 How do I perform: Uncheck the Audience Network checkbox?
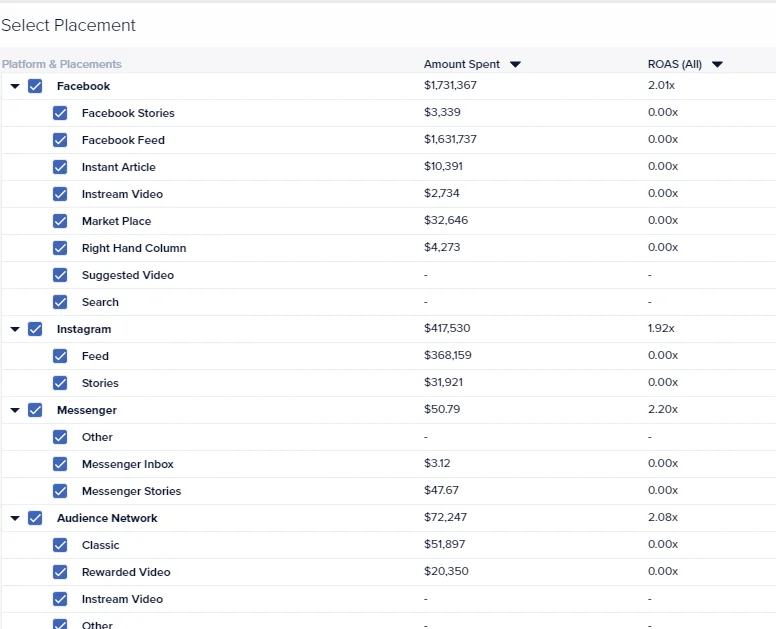(x=35, y=518)
